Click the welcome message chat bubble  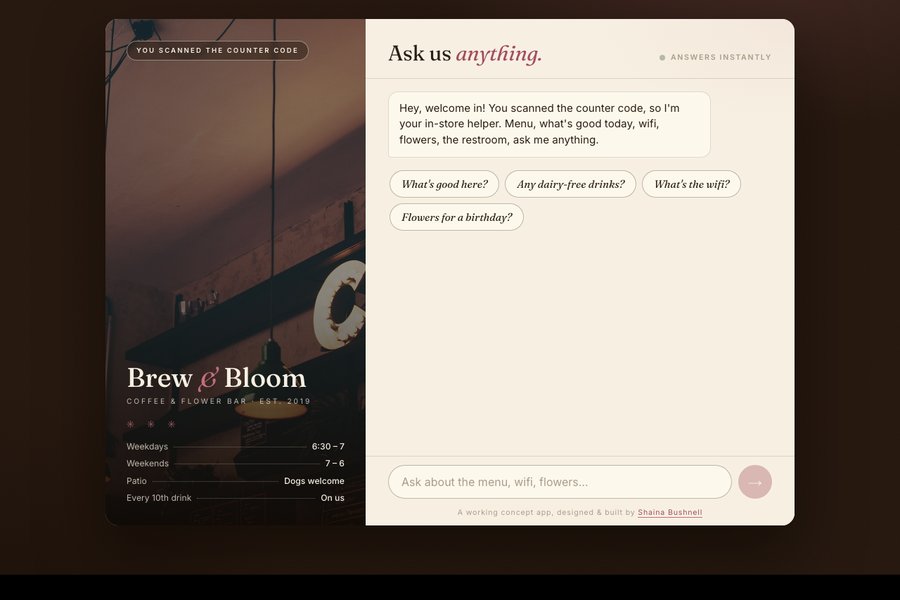pyautogui.click(x=549, y=124)
